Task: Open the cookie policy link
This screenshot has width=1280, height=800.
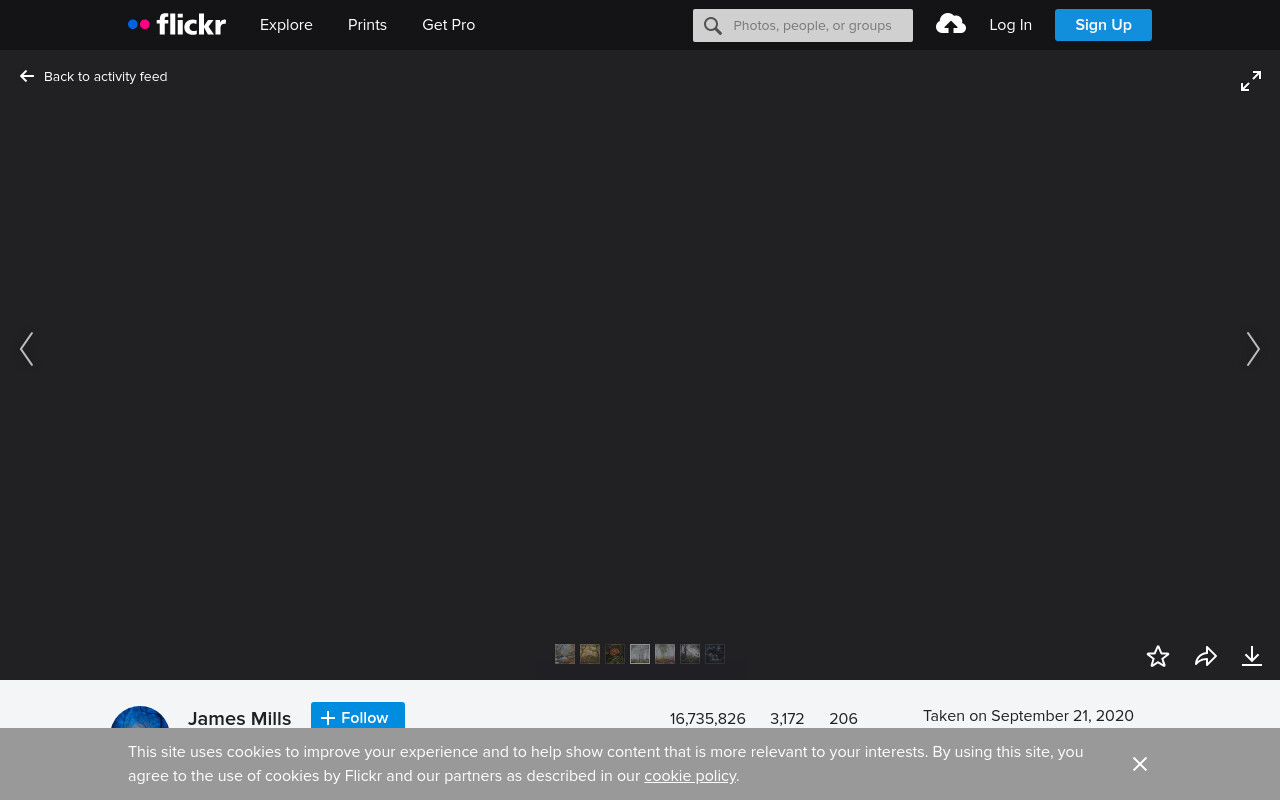Action: pos(690,776)
